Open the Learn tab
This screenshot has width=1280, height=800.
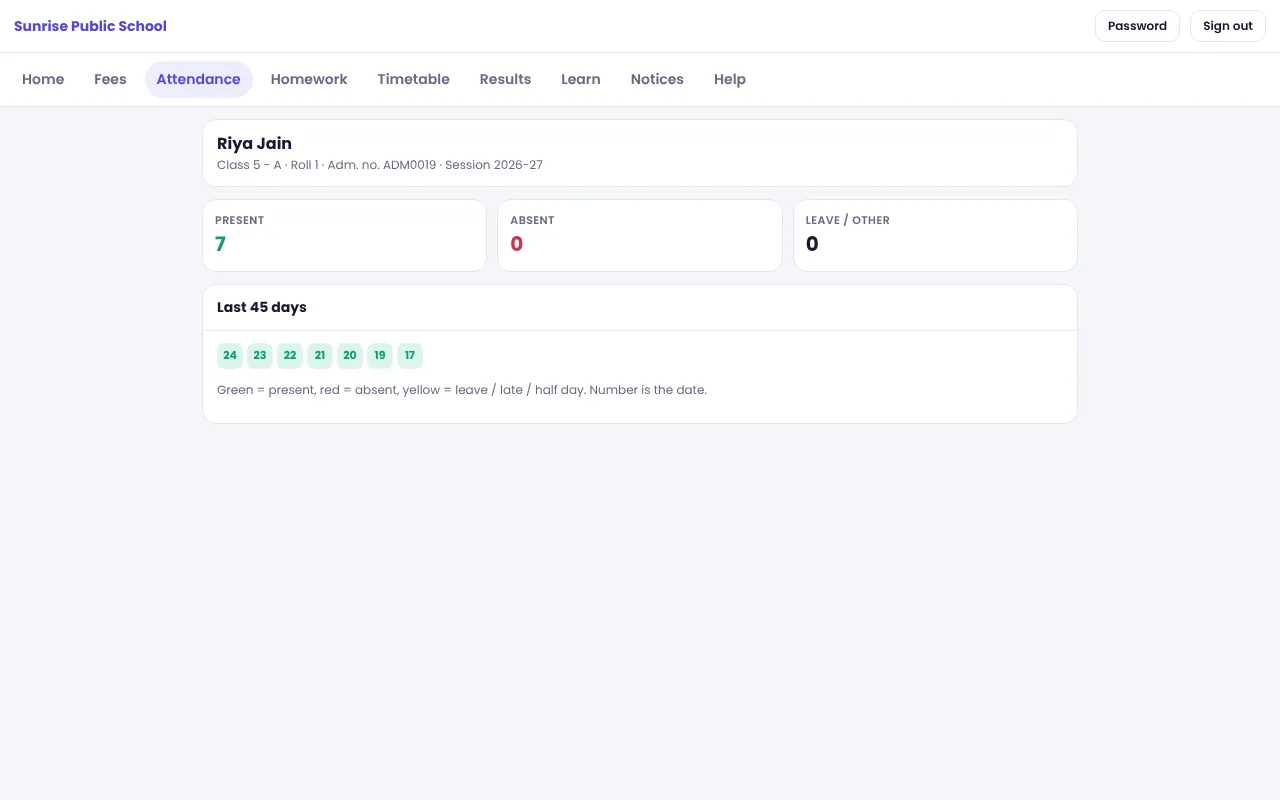point(580,79)
